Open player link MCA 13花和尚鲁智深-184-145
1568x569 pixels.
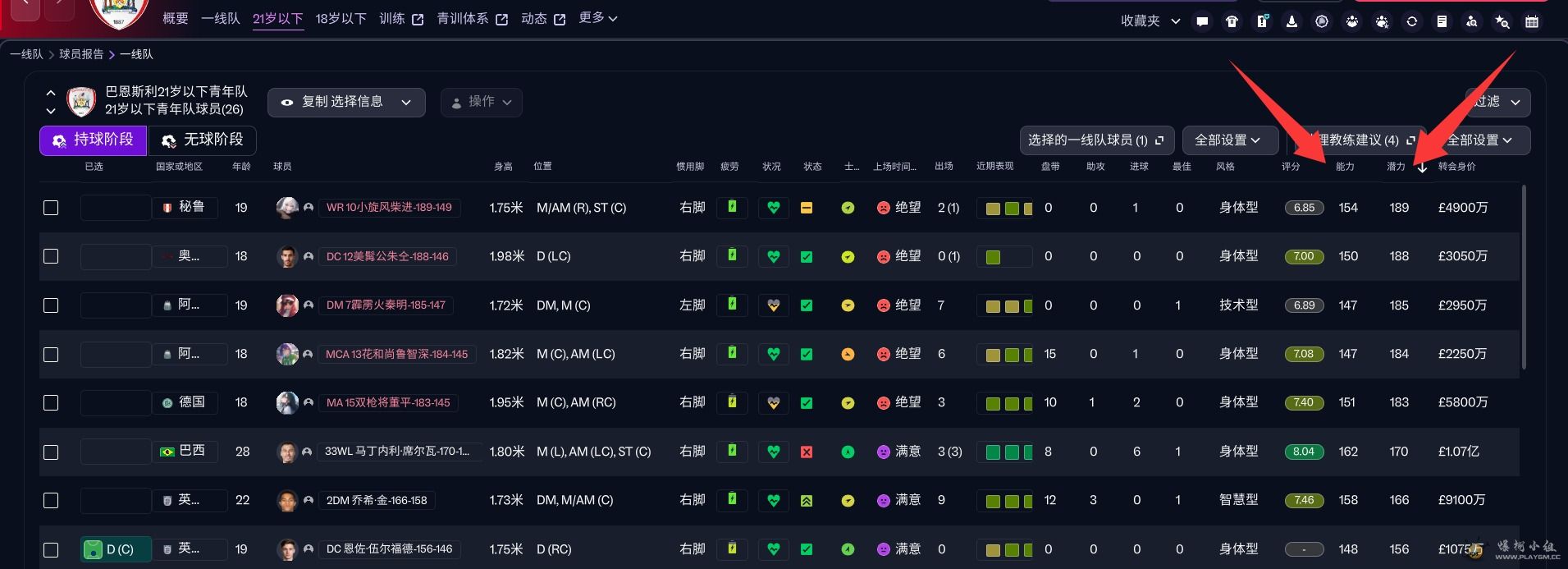coord(396,354)
